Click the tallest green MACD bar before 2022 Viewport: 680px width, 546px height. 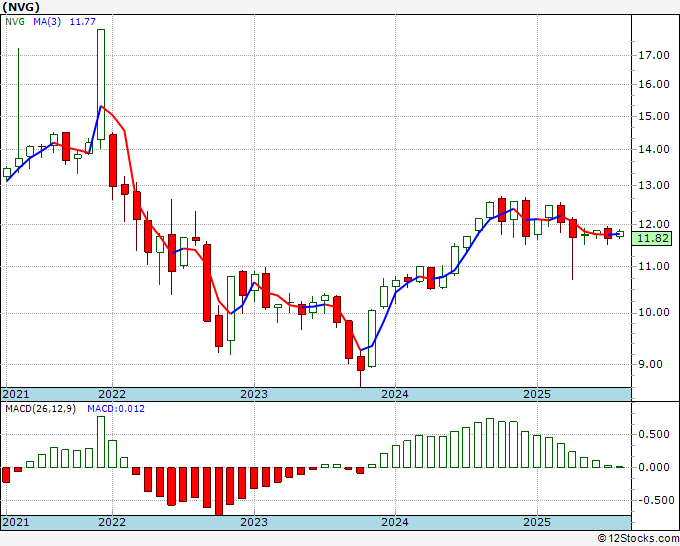[101, 442]
